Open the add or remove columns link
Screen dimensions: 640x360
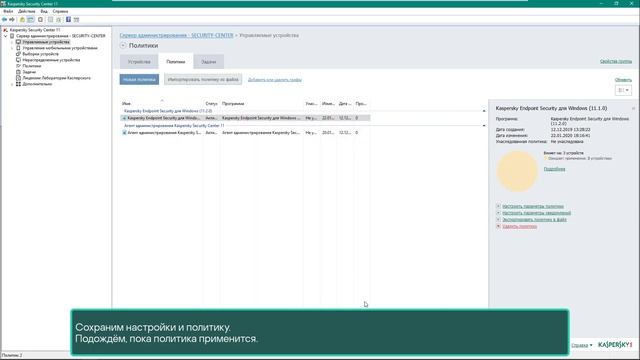click(275, 80)
